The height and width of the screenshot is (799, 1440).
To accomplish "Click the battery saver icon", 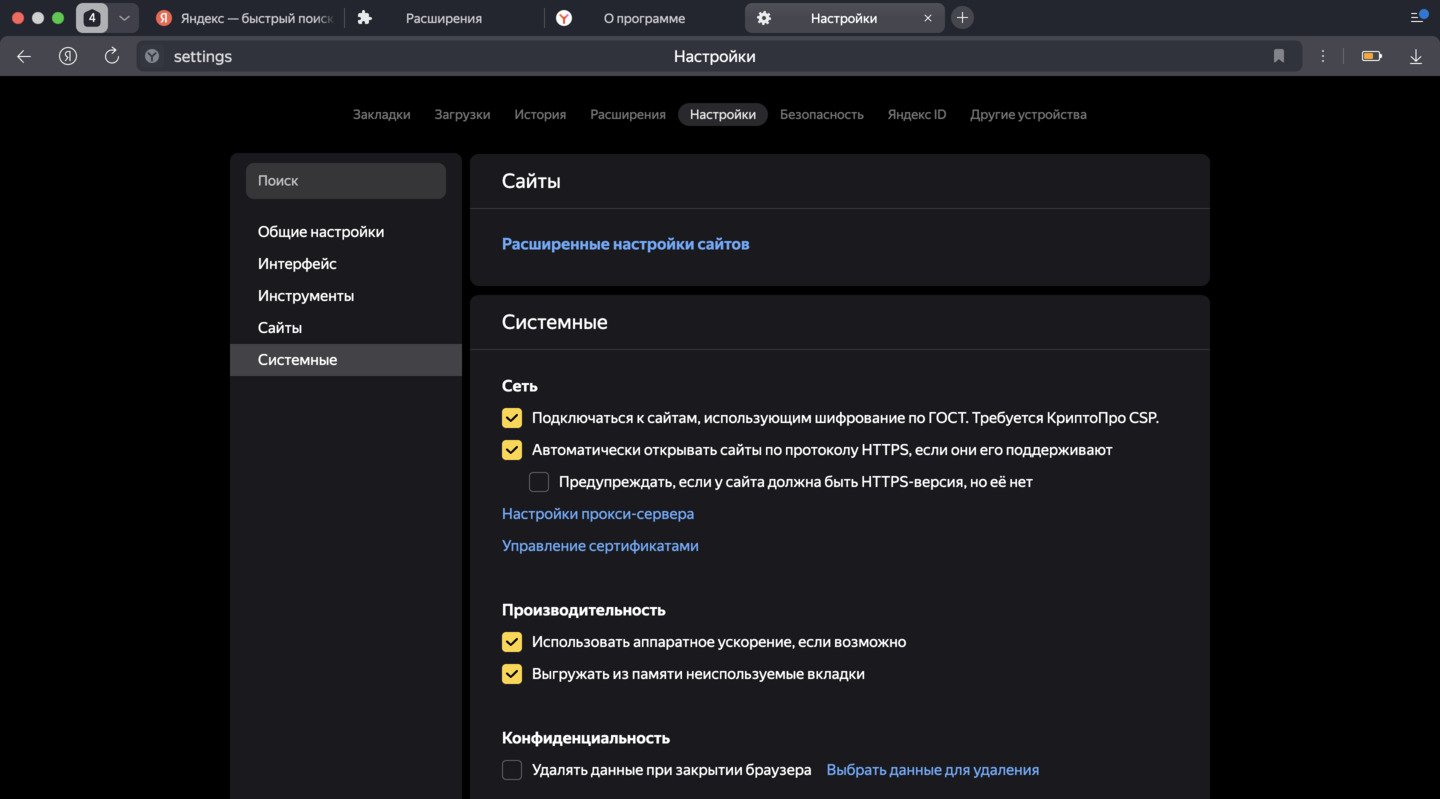I will coord(1372,56).
